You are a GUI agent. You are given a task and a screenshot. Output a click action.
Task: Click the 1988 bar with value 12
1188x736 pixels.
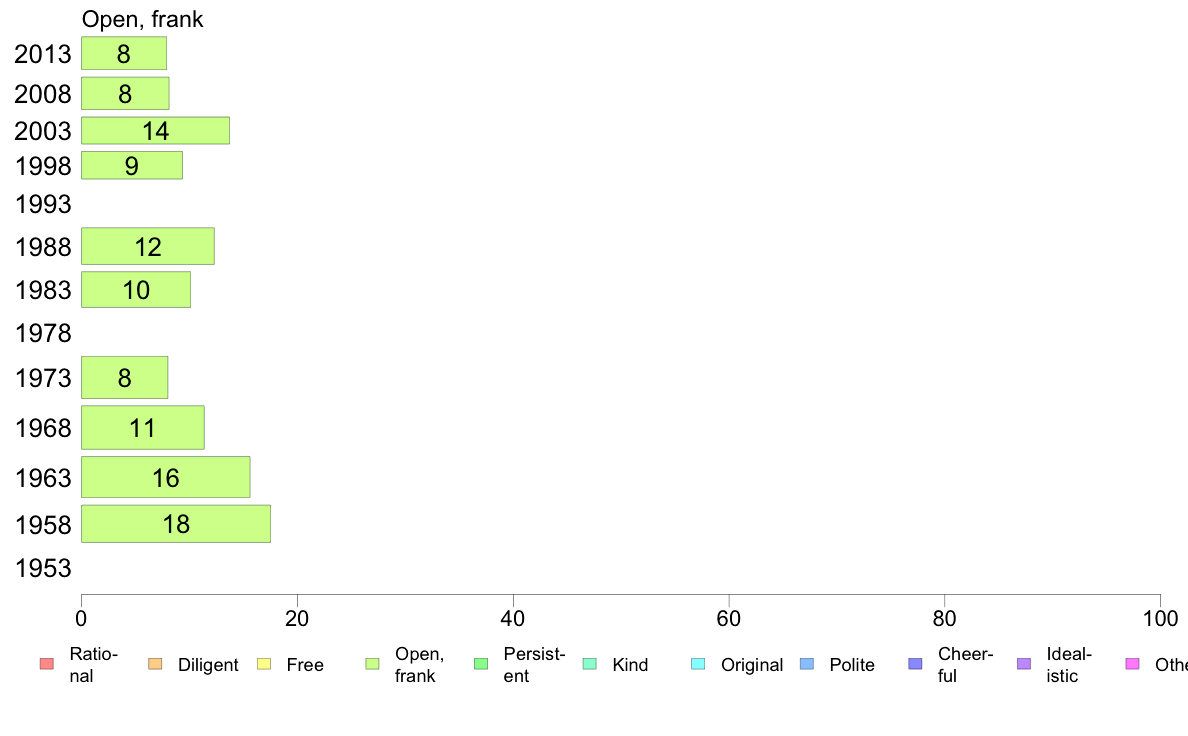click(x=148, y=246)
